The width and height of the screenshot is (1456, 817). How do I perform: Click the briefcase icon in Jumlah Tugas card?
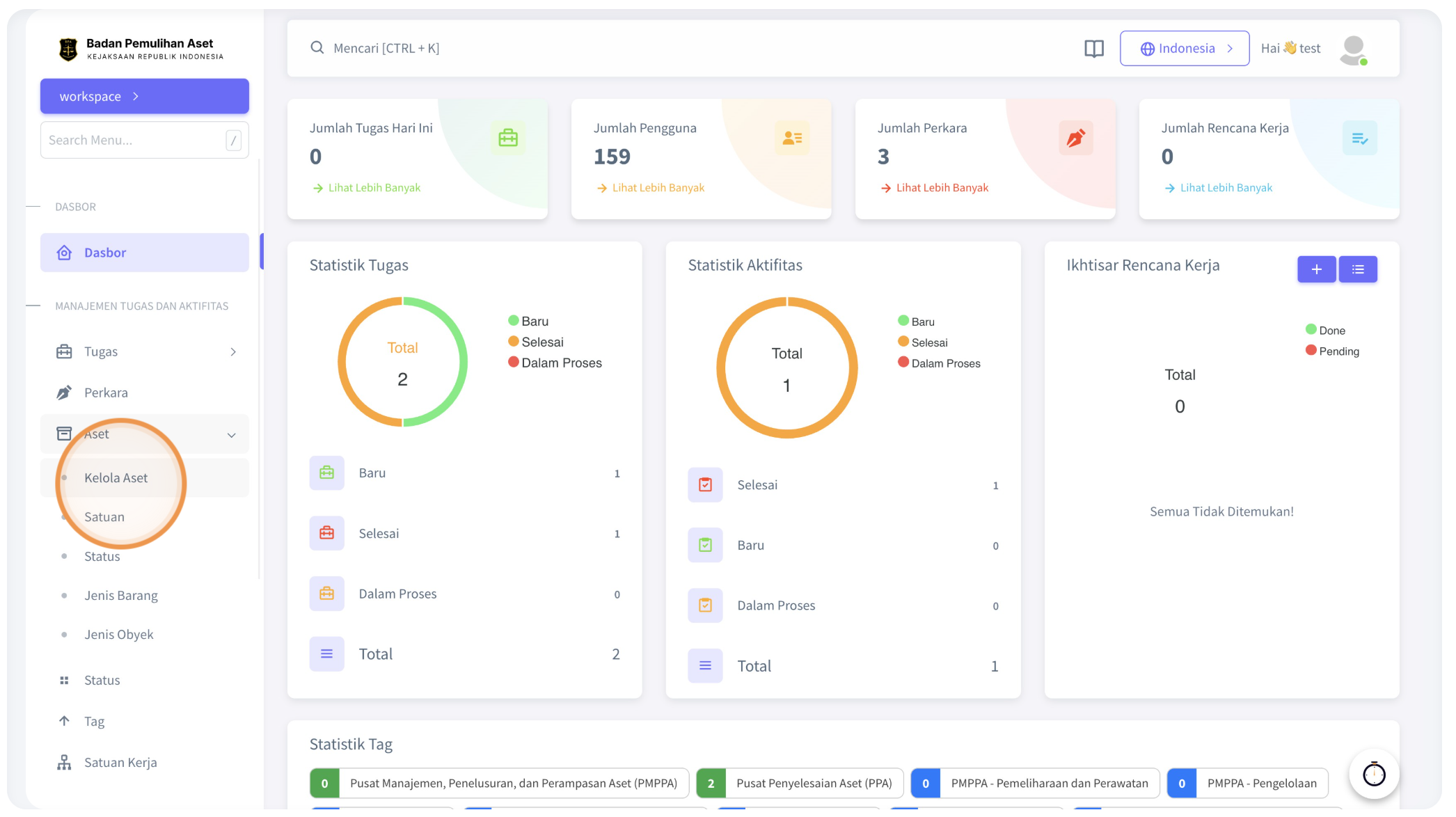click(508, 138)
